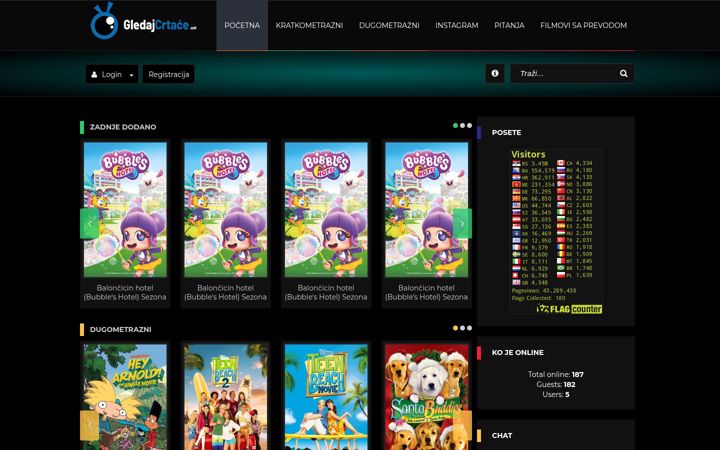Screen dimensions: 720x450
Task: Click the Total online: 187 text
Action: click(556, 374)
